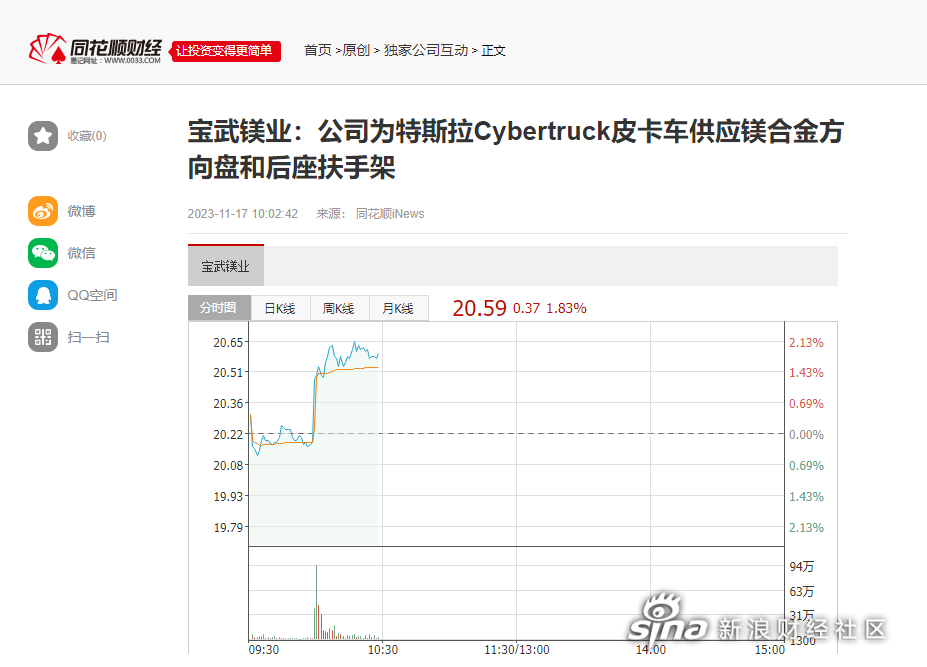Click the percentage change 1.83%
927x667 pixels.
(x=566, y=308)
